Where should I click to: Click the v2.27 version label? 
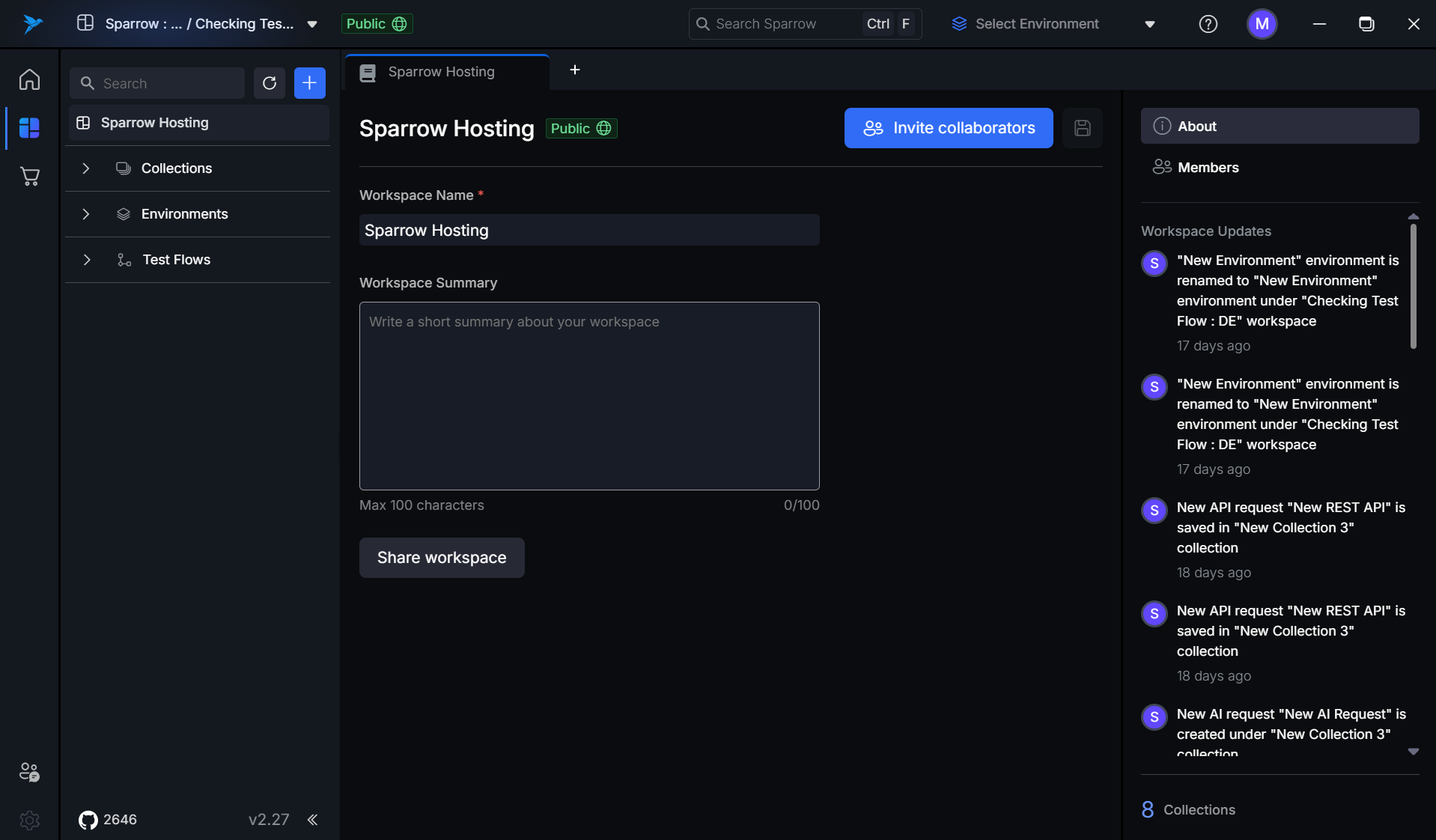pyautogui.click(x=269, y=820)
